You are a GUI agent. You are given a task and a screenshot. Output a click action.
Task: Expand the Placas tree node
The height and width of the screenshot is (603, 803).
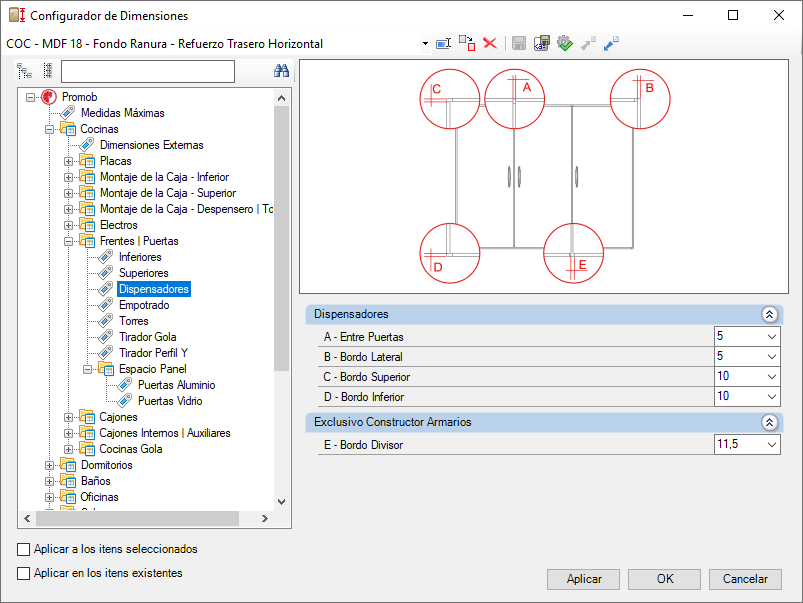[x=68, y=161]
